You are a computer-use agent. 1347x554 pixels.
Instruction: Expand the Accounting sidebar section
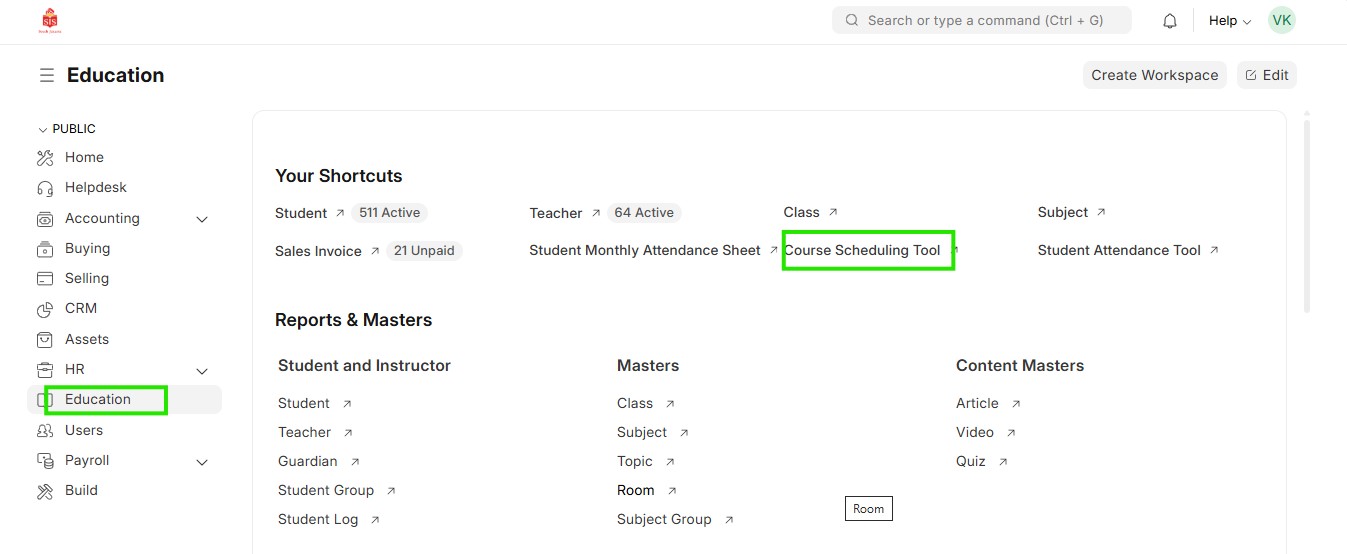pyautogui.click(x=202, y=219)
